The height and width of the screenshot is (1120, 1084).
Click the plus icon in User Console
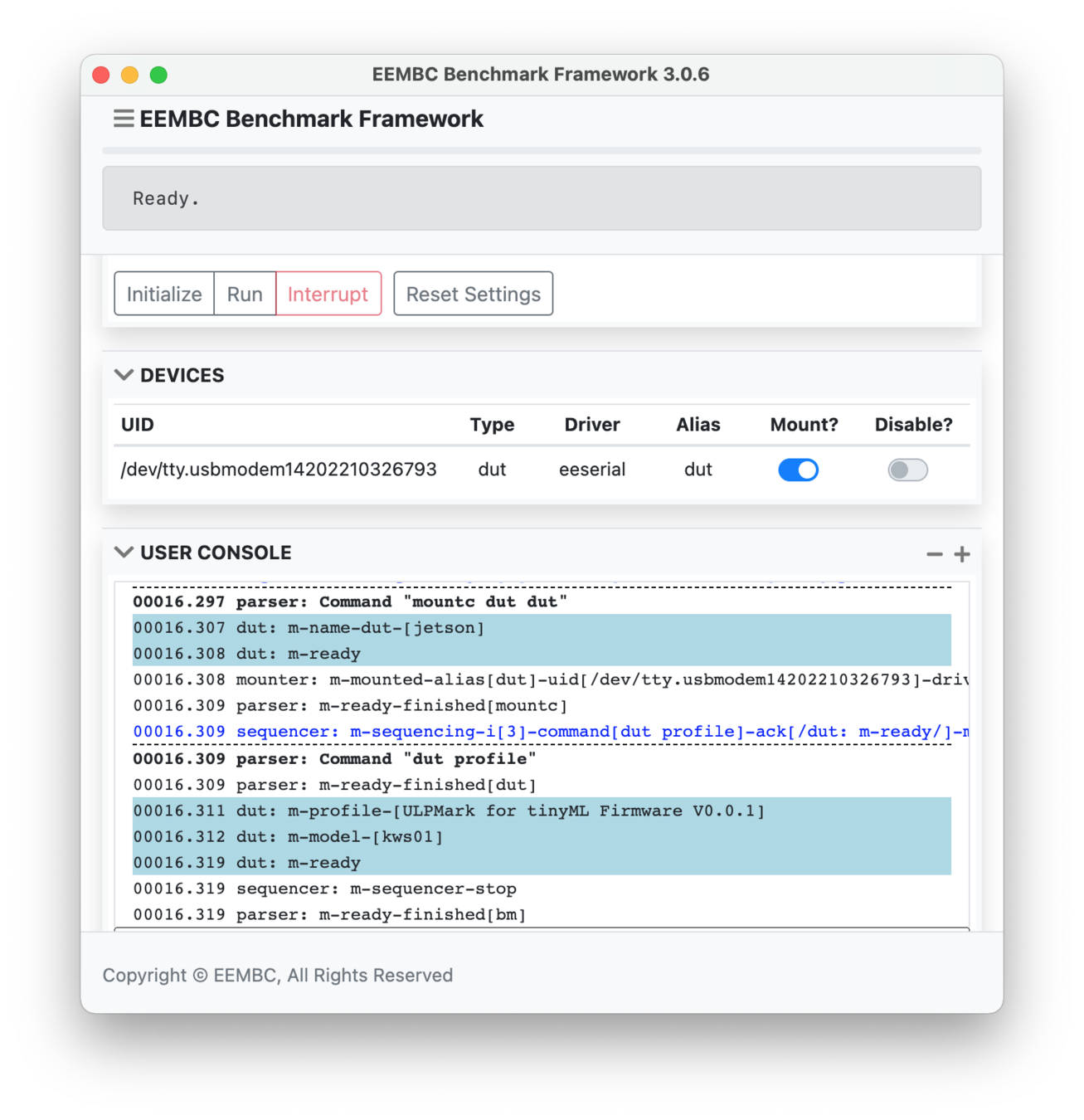click(962, 554)
